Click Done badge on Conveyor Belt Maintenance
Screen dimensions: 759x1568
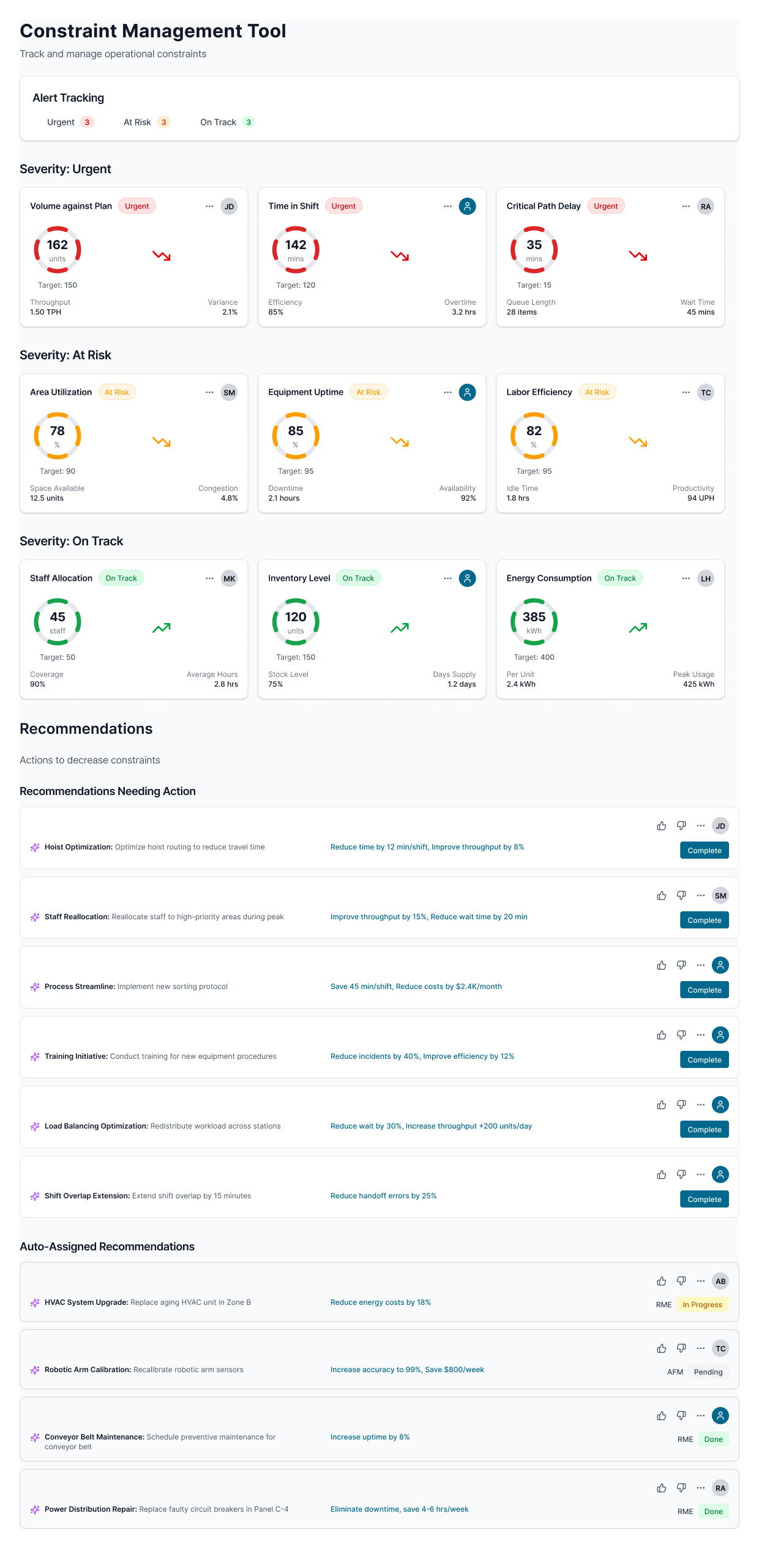(x=713, y=1439)
